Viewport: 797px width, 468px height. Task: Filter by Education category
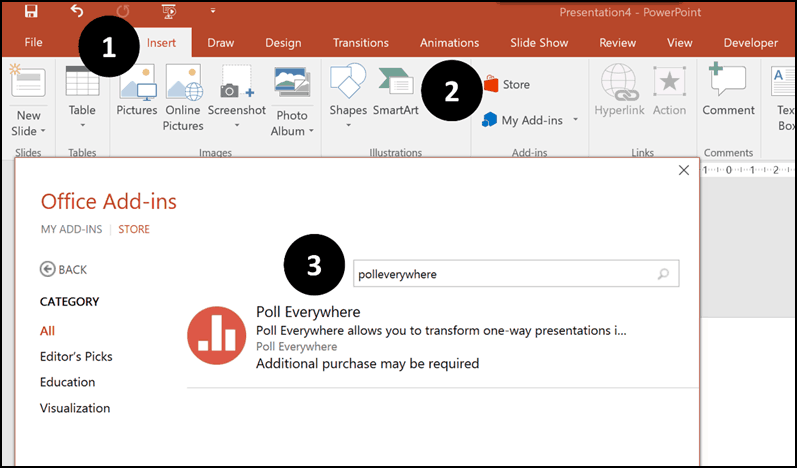point(68,382)
